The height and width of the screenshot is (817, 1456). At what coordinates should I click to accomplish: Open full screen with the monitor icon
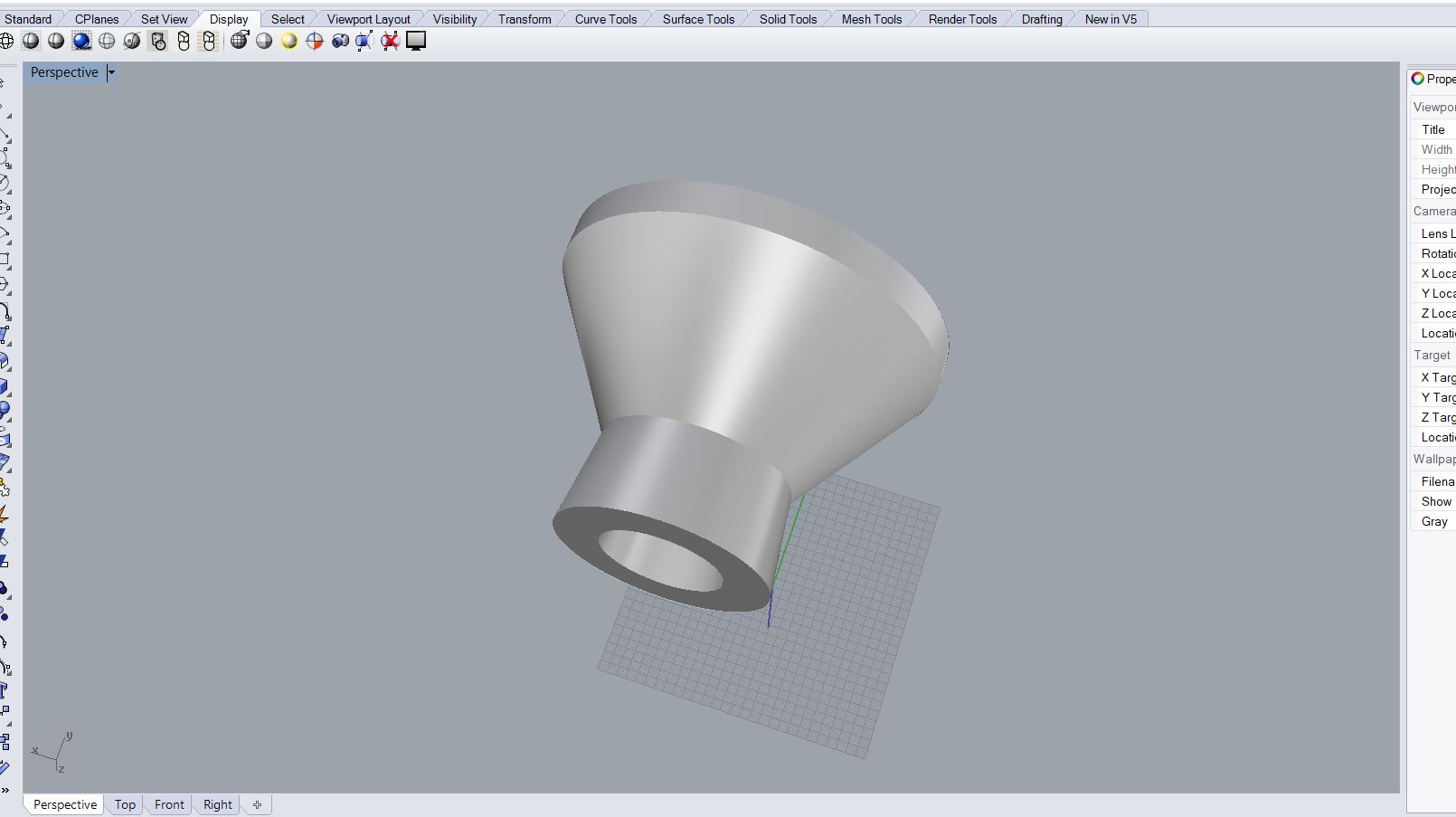tap(416, 41)
